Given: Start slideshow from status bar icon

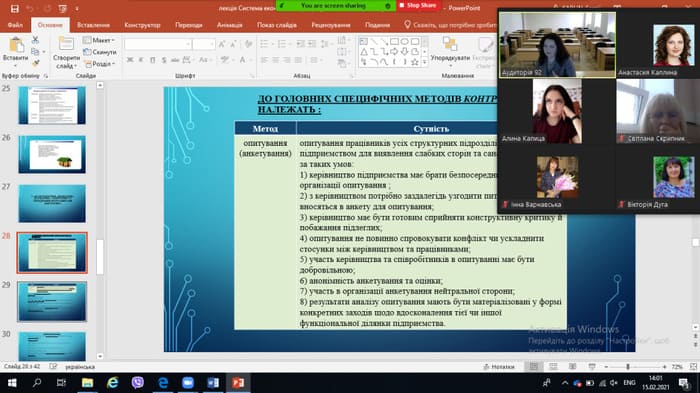Looking at the screenshot, I should point(592,367).
